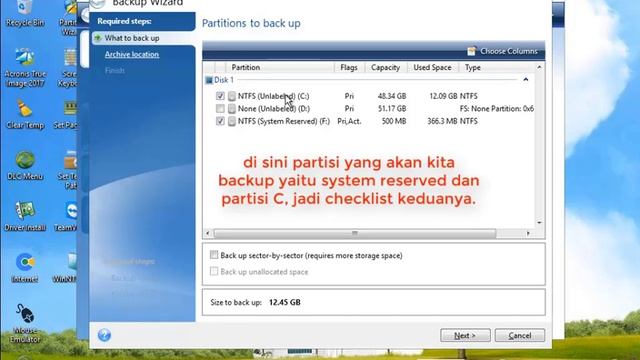Click the scroll down arrow of partition list
This screenshot has width=640, height=360.
coord(540,223)
